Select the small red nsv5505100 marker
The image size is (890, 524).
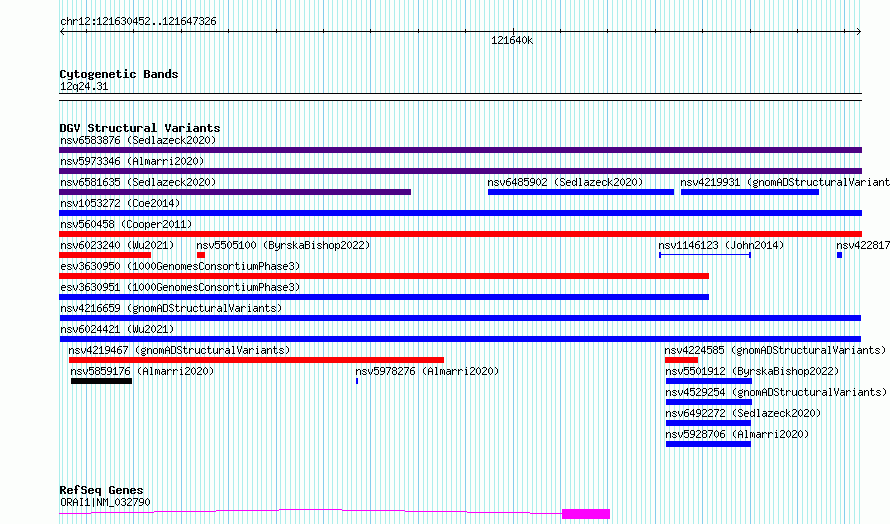[200, 255]
